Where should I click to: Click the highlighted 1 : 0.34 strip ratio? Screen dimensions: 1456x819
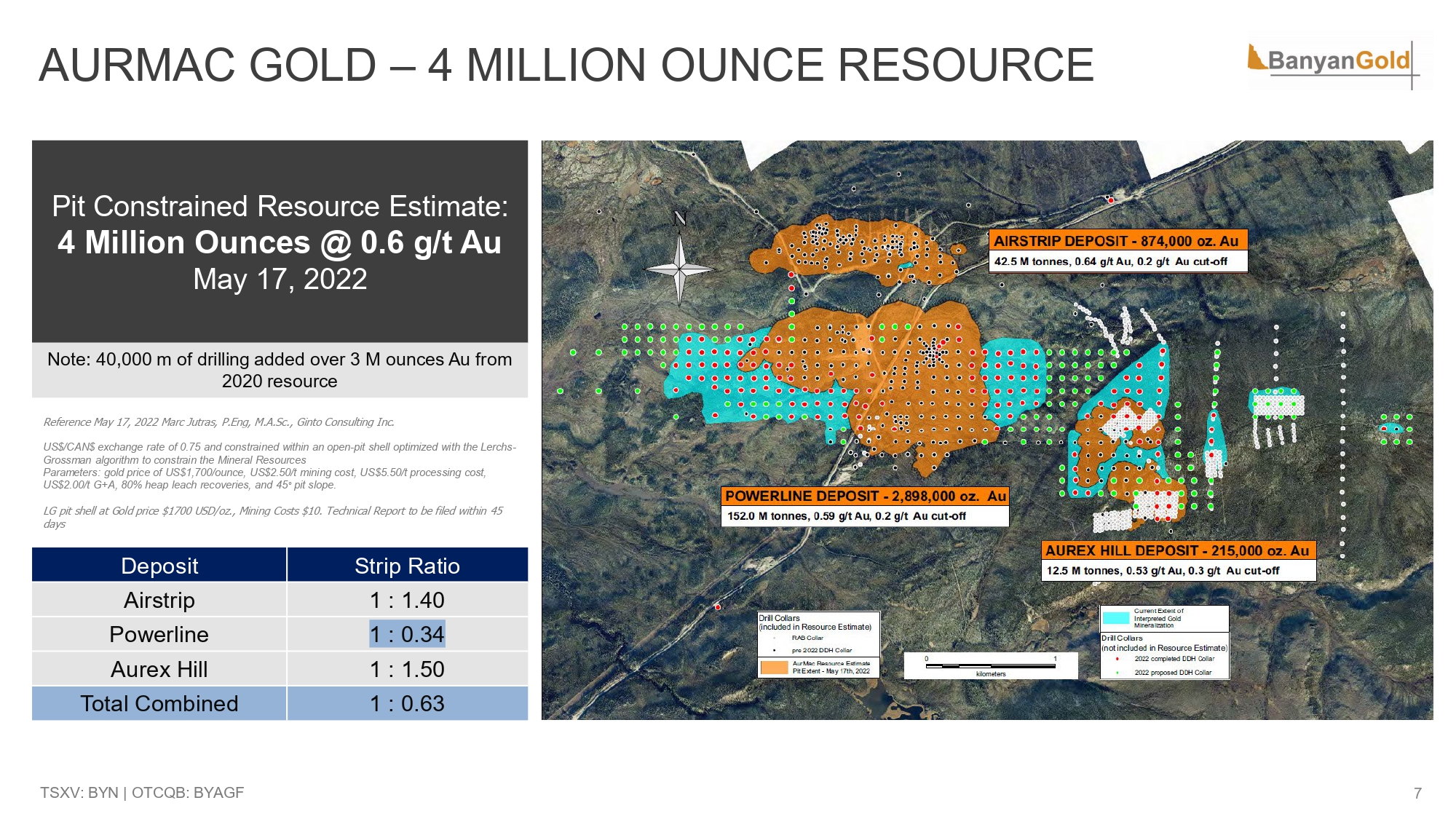(x=407, y=635)
